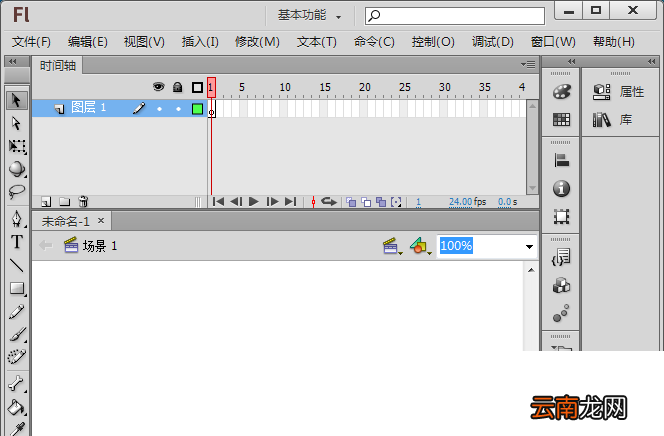Select the Paint Bucket tool

[17, 407]
